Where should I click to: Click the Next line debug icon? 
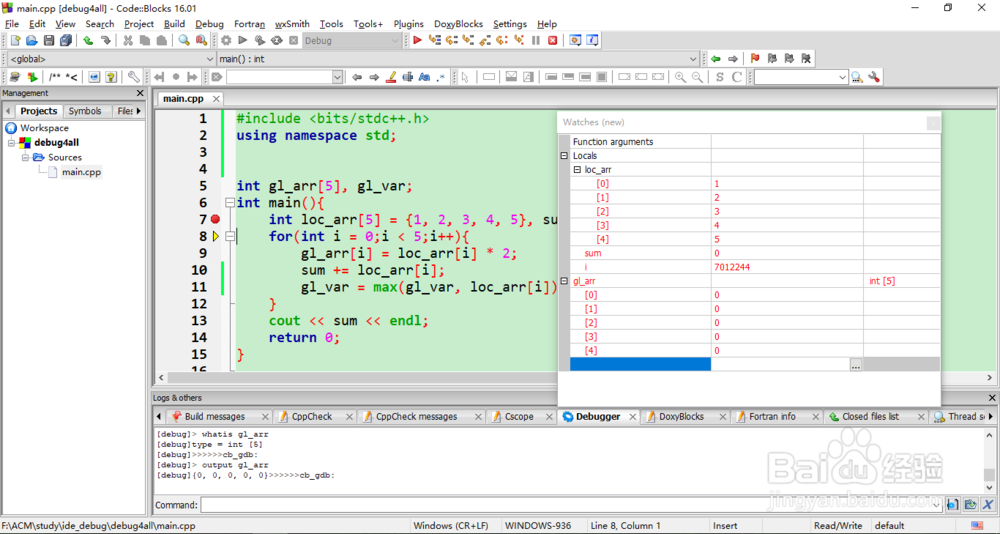[452, 40]
